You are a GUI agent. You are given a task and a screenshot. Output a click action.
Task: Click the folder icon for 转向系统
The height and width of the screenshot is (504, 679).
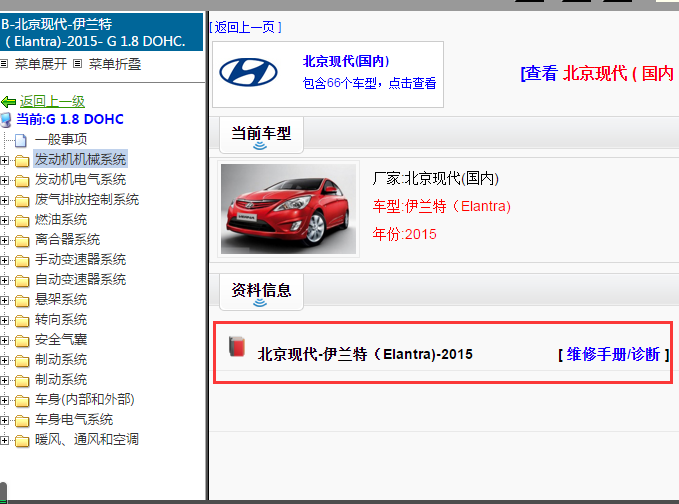click(22, 321)
